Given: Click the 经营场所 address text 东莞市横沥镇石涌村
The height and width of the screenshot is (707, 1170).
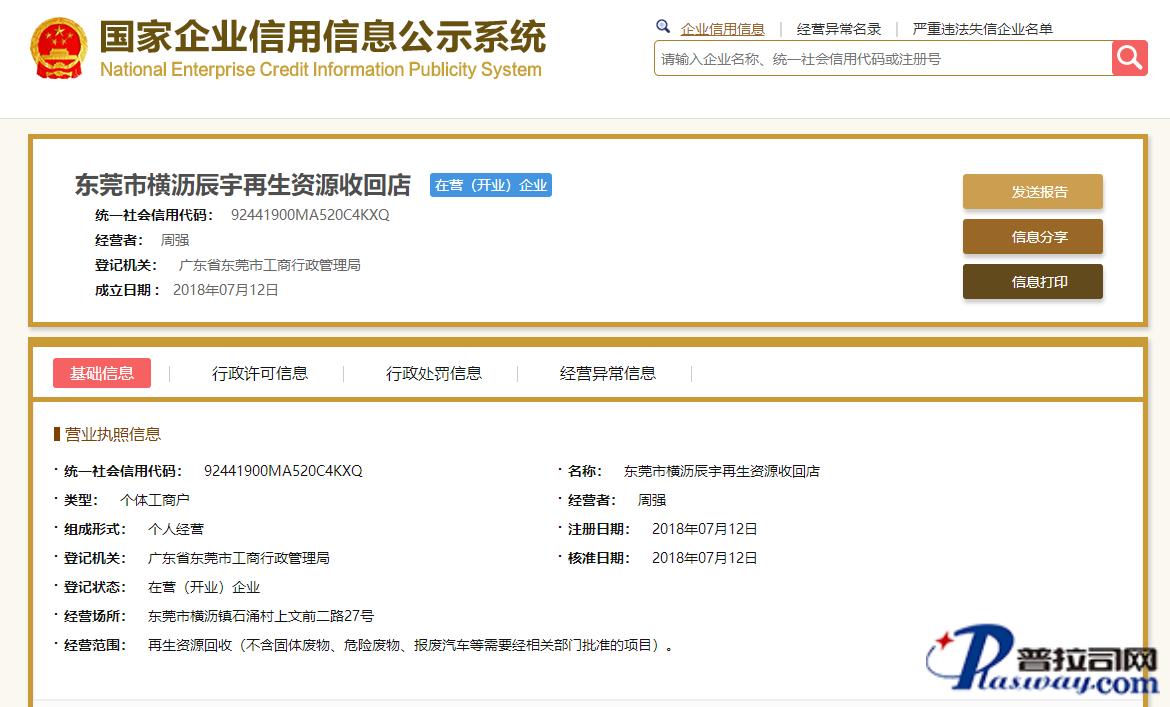Looking at the screenshot, I should pyautogui.click(x=260, y=616).
